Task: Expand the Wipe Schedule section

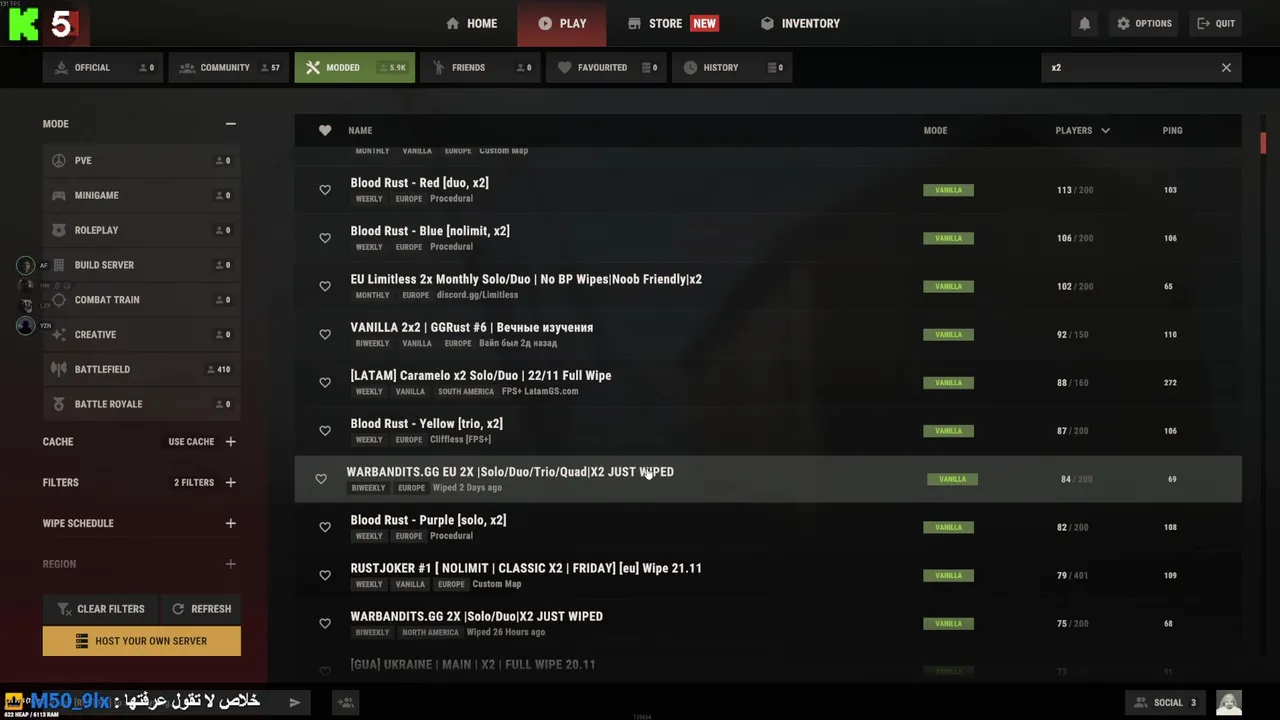Action: click(231, 523)
